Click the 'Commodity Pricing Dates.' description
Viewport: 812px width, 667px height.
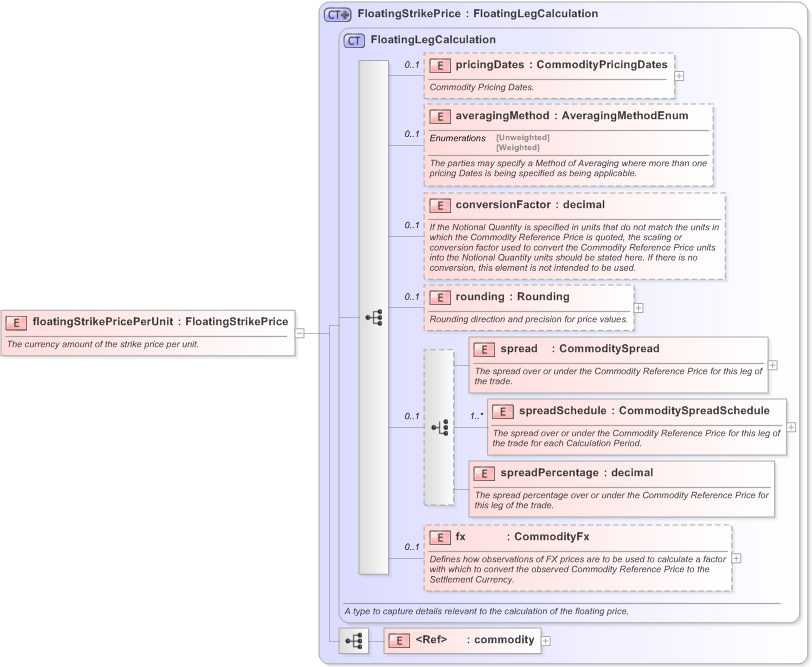pos(482,88)
